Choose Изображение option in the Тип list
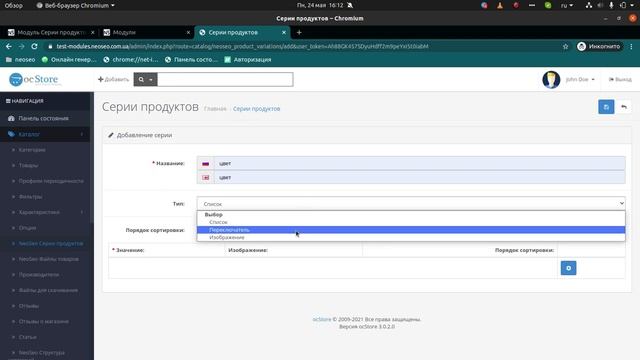The width and height of the screenshot is (640, 360). (411, 237)
